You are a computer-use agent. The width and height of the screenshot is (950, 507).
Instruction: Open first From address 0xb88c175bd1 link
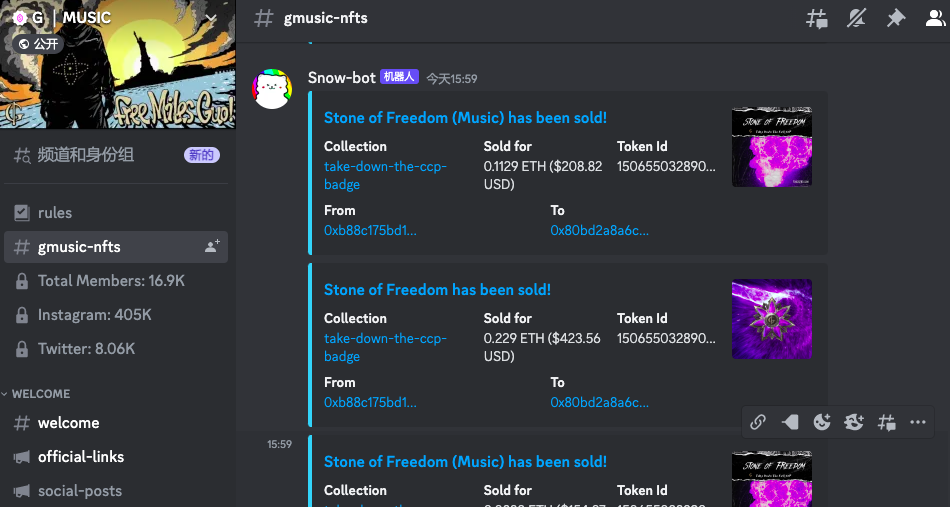[370, 231]
